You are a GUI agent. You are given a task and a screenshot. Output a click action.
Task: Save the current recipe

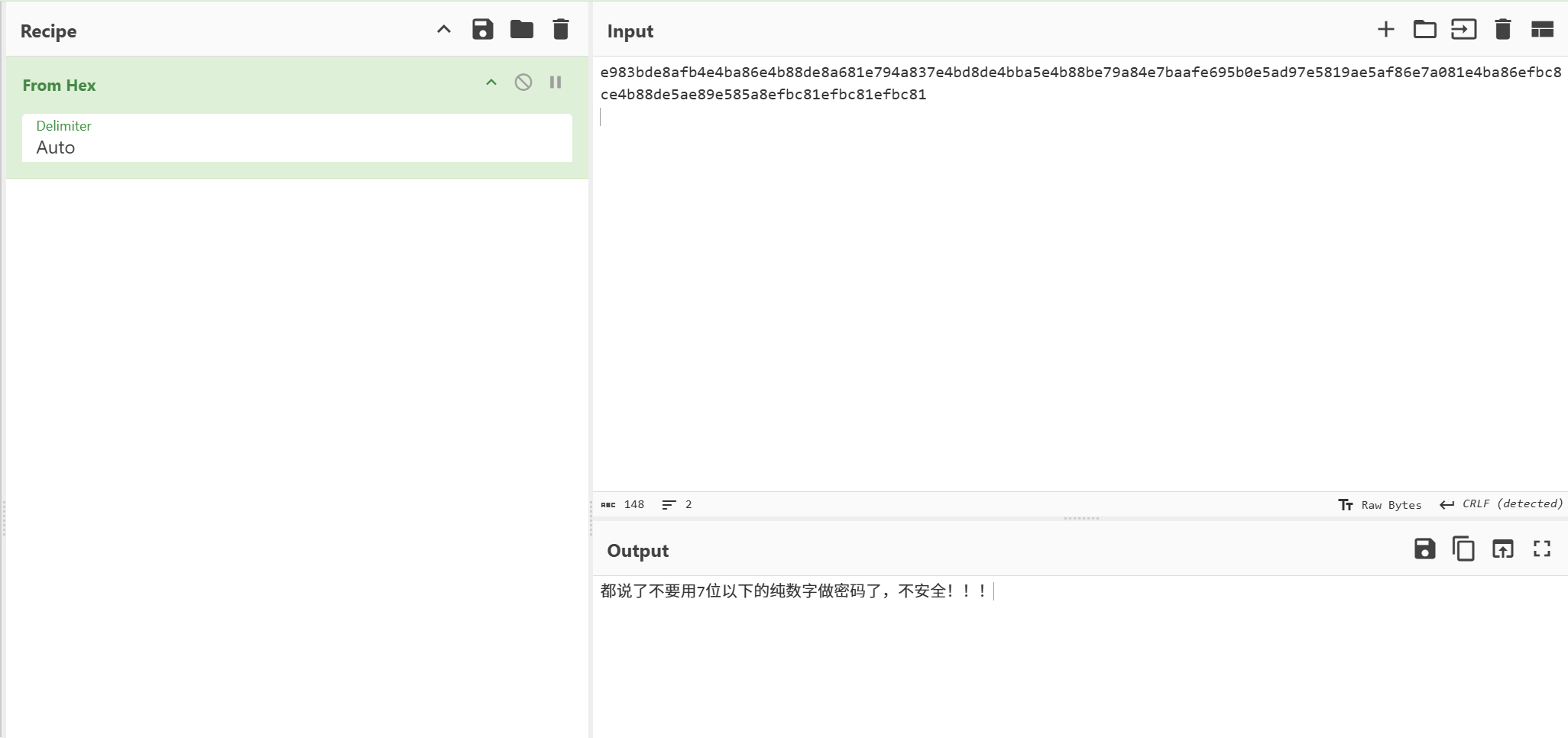[x=482, y=30]
